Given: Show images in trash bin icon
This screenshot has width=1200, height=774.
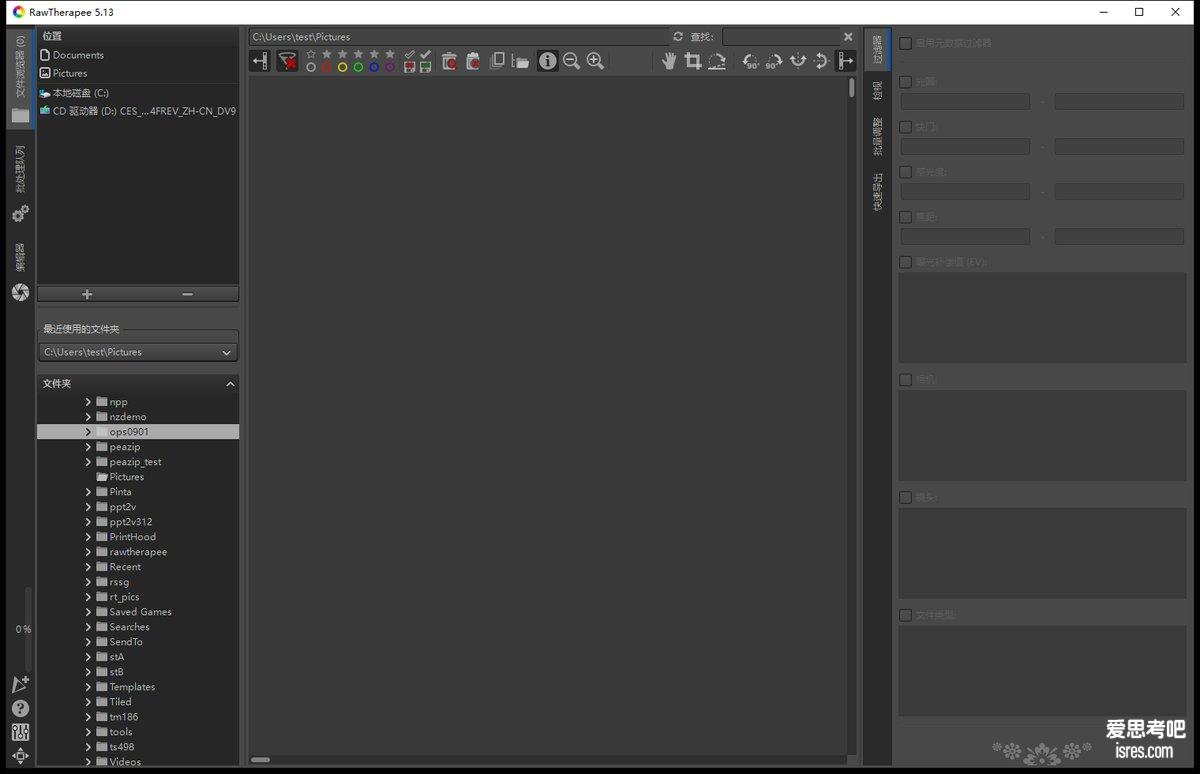Looking at the screenshot, I should (449, 61).
